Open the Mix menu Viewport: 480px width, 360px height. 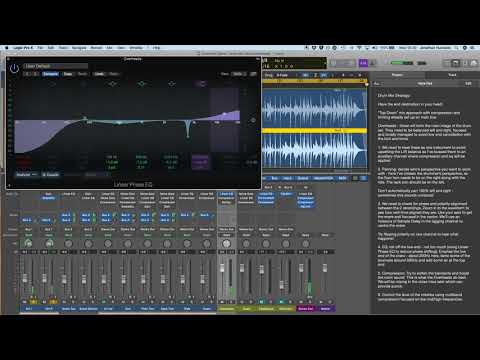click(x=109, y=48)
